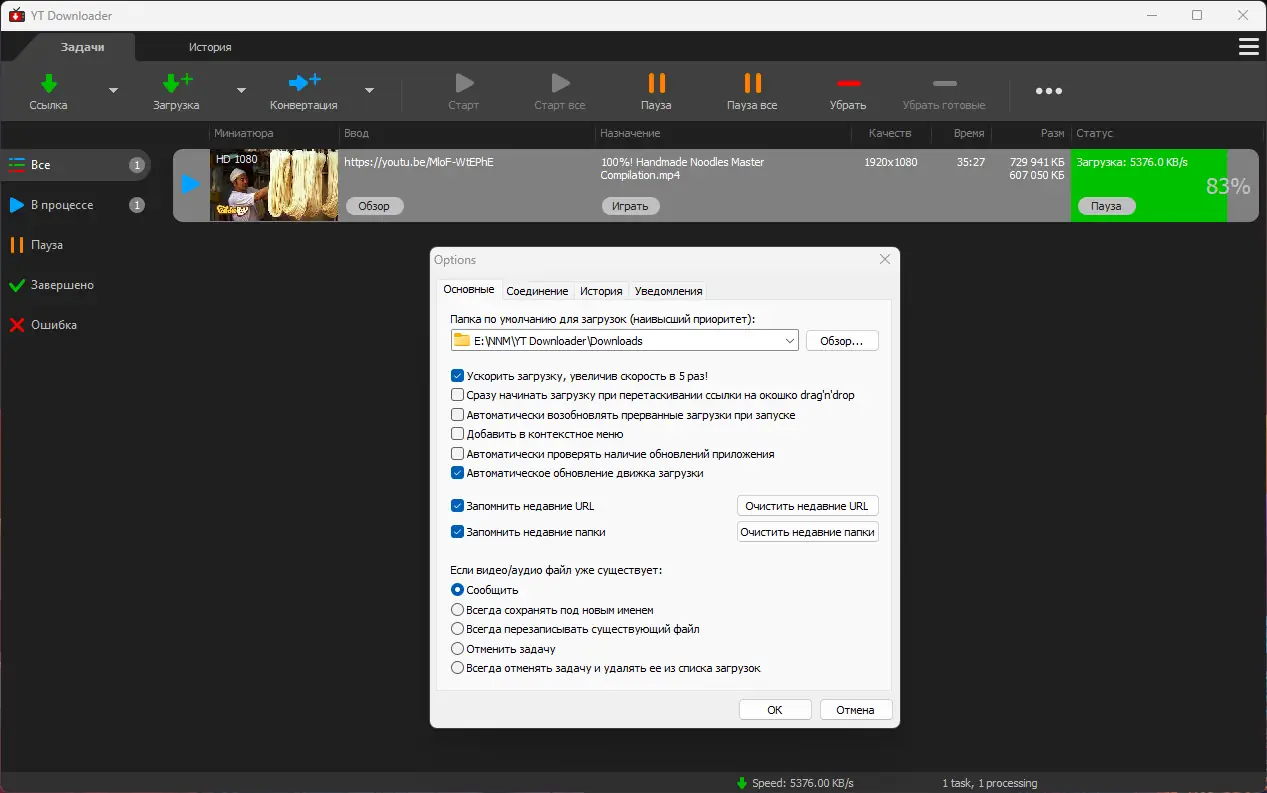
Task: Click the YT Downloader app icon in title bar
Action: (16, 15)
